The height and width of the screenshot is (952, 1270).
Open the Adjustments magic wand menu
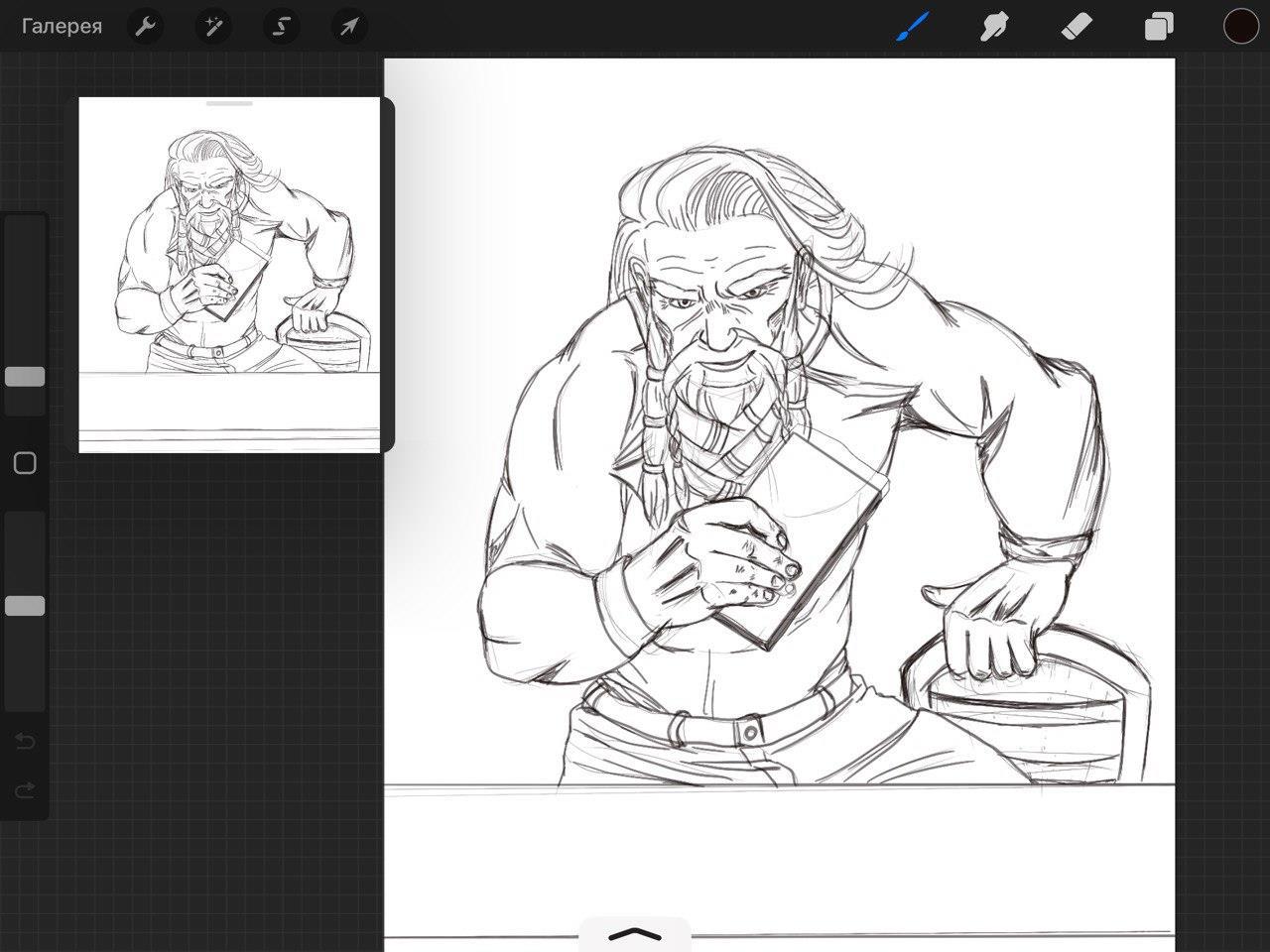coord(212,27)
